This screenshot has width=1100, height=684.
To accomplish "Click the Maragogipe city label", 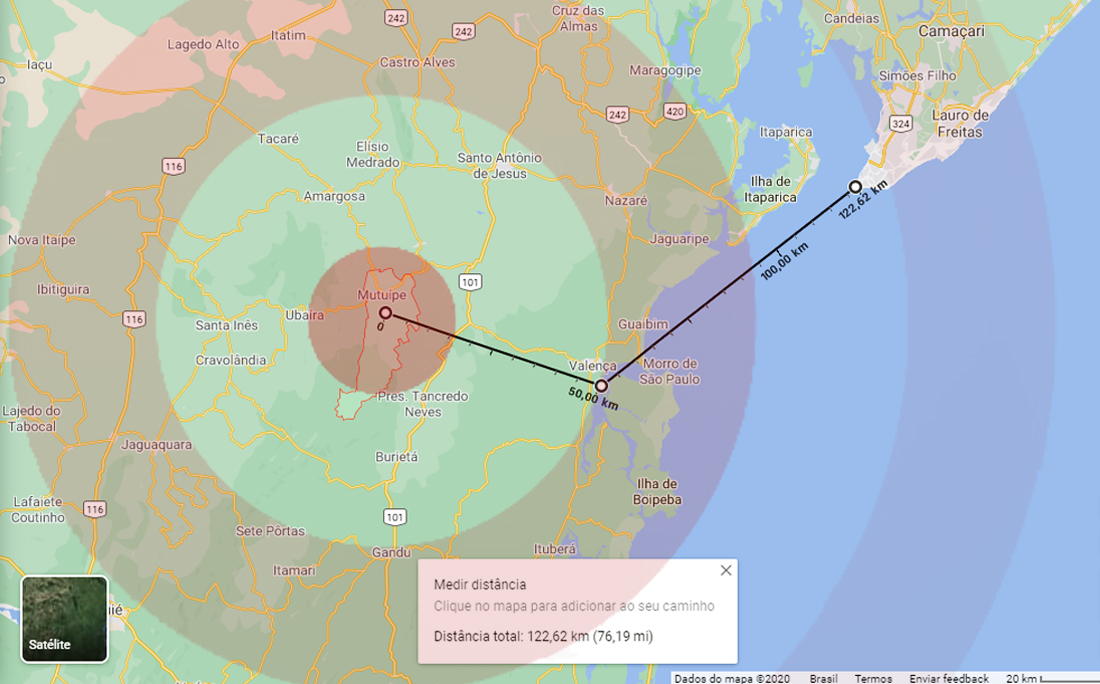I will pos(665,70).
